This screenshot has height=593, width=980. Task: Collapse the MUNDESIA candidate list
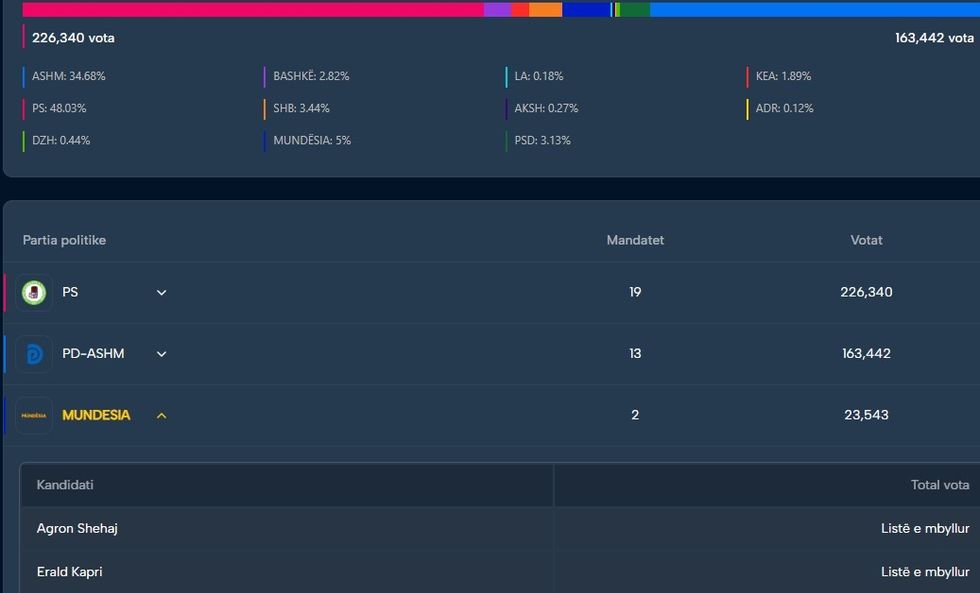(x=162, y=415)
